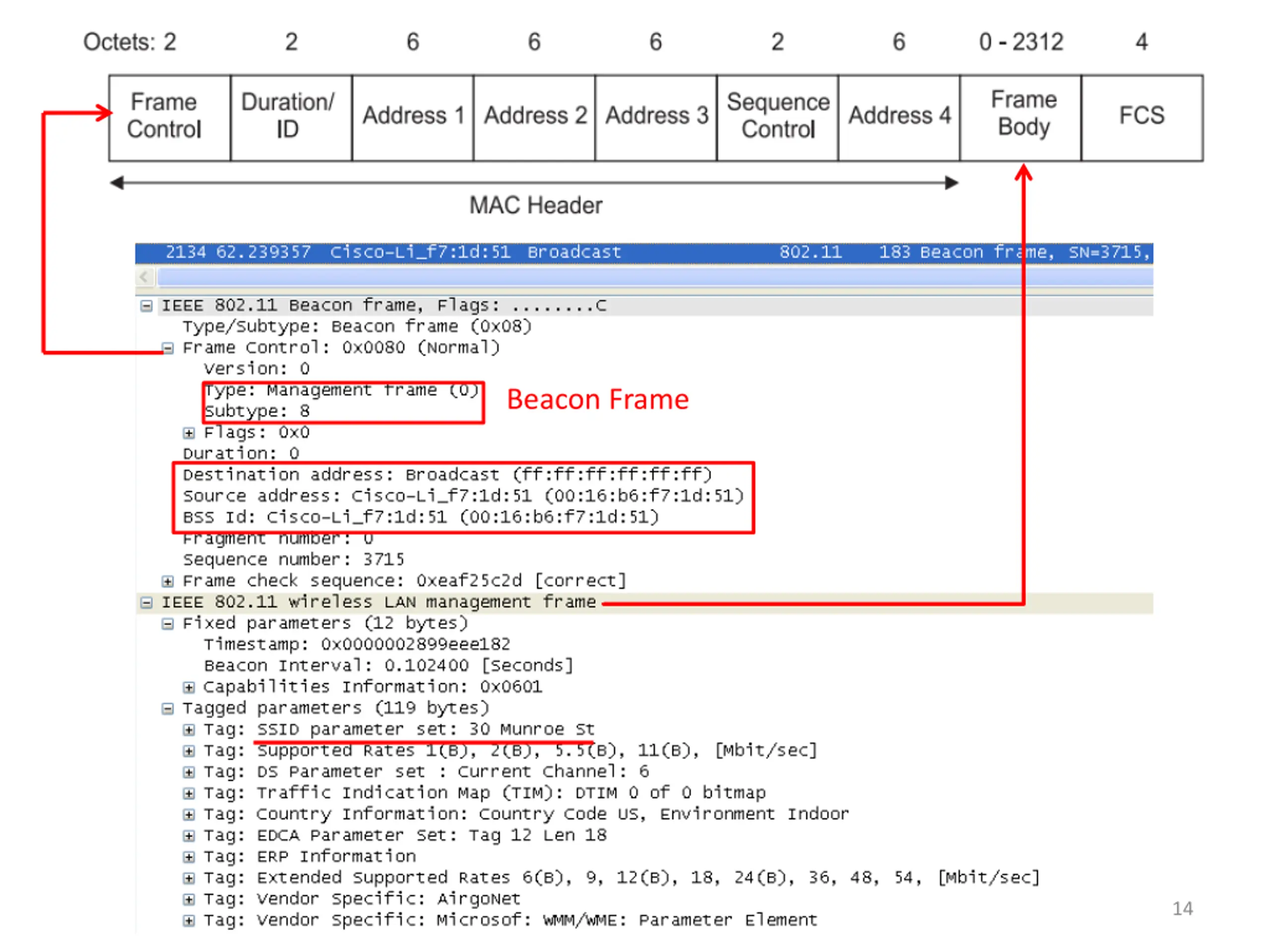Expand the Vendor Specific AirgoNet tag
The image size is (1270, 952).
[189, 900]
